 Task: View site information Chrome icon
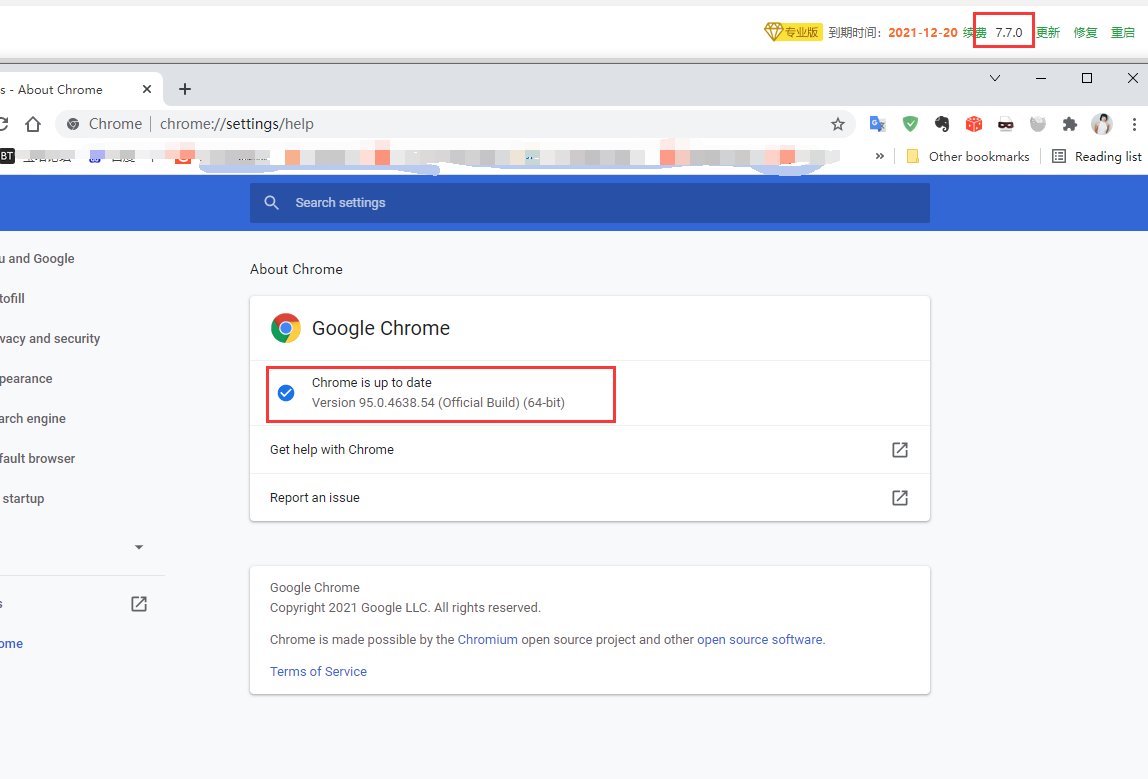[73, 124]
